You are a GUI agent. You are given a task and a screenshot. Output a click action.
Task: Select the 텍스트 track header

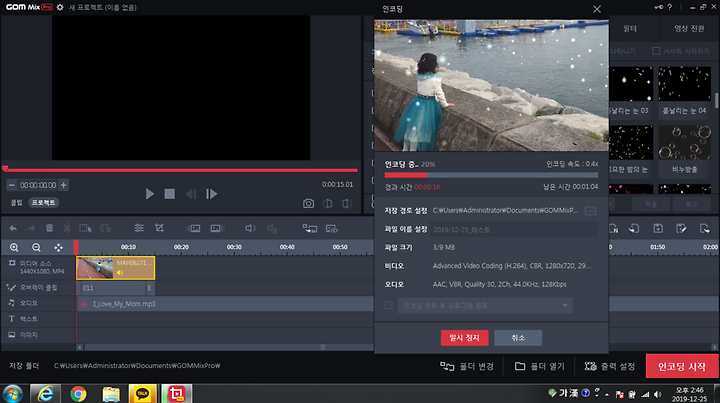pyautogui.click(x=39, y=319)
